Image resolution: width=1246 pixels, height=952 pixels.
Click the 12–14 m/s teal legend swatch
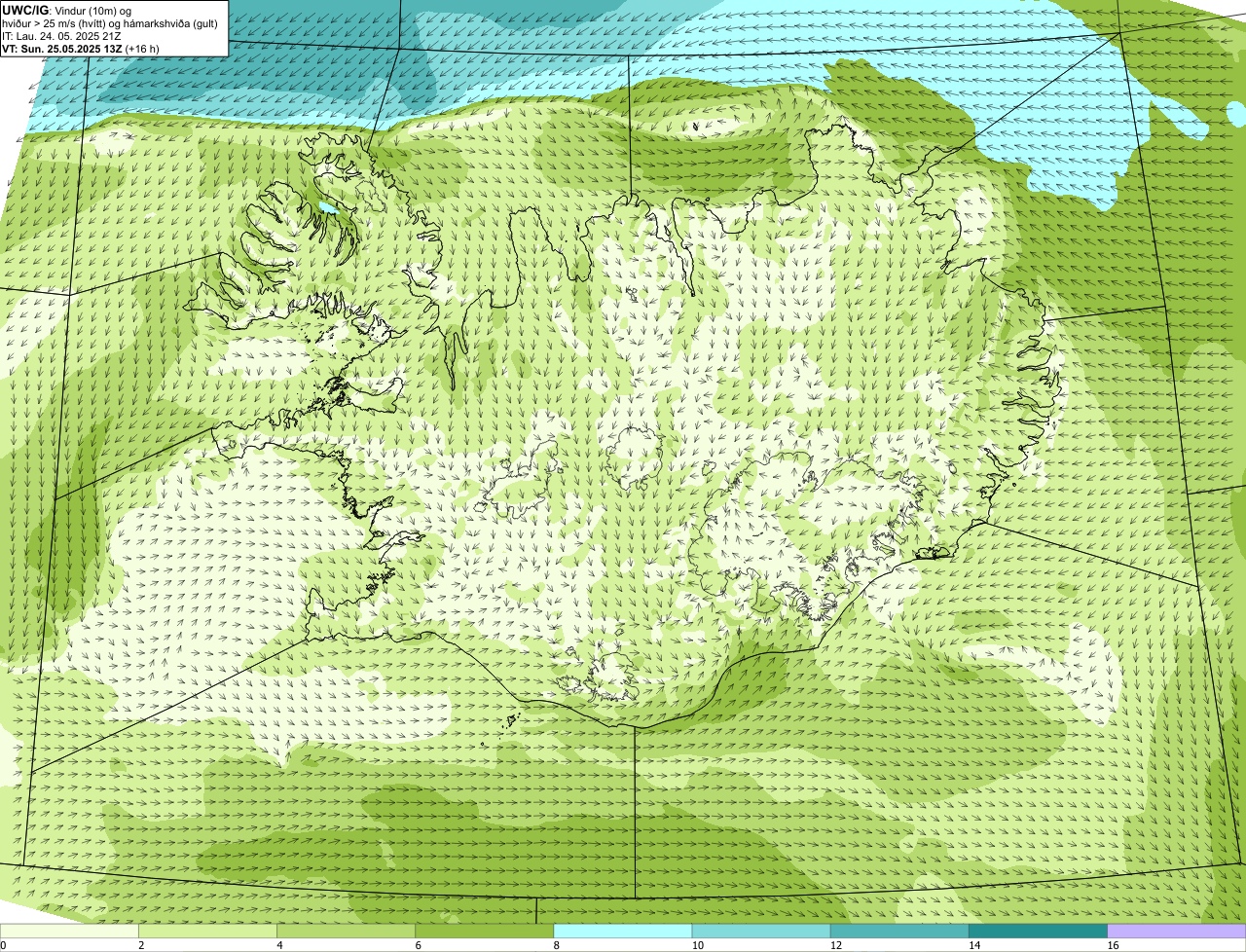(899, 931)
